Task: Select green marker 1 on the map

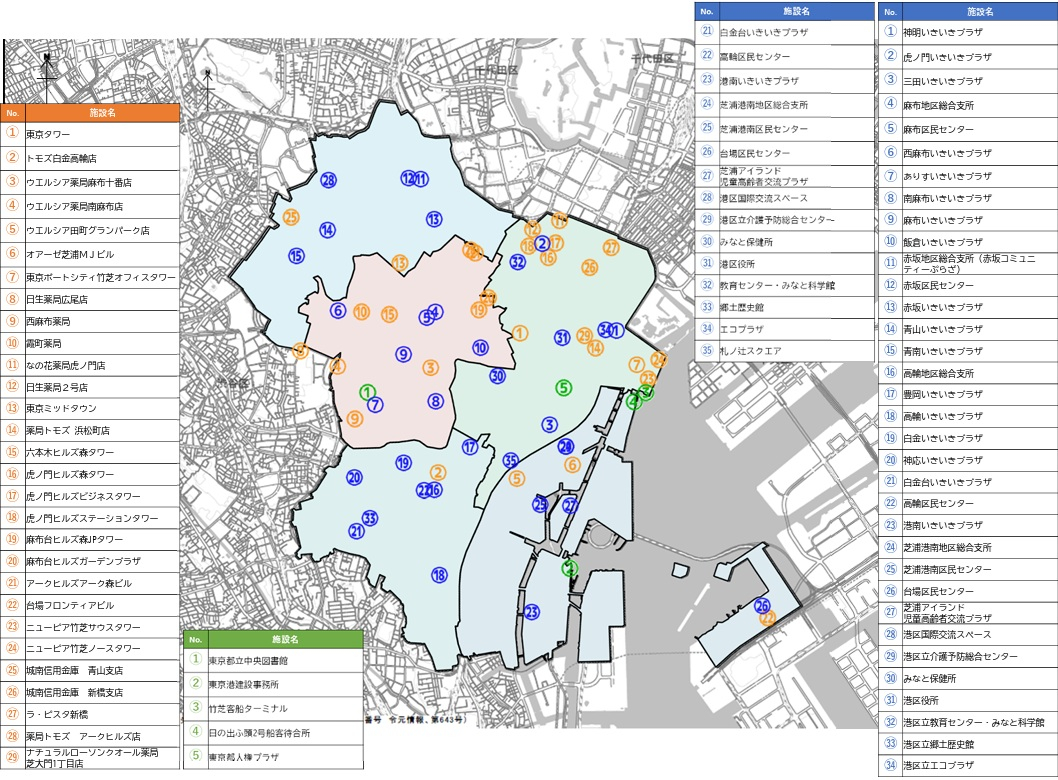Action: click(x=367, y=391)
